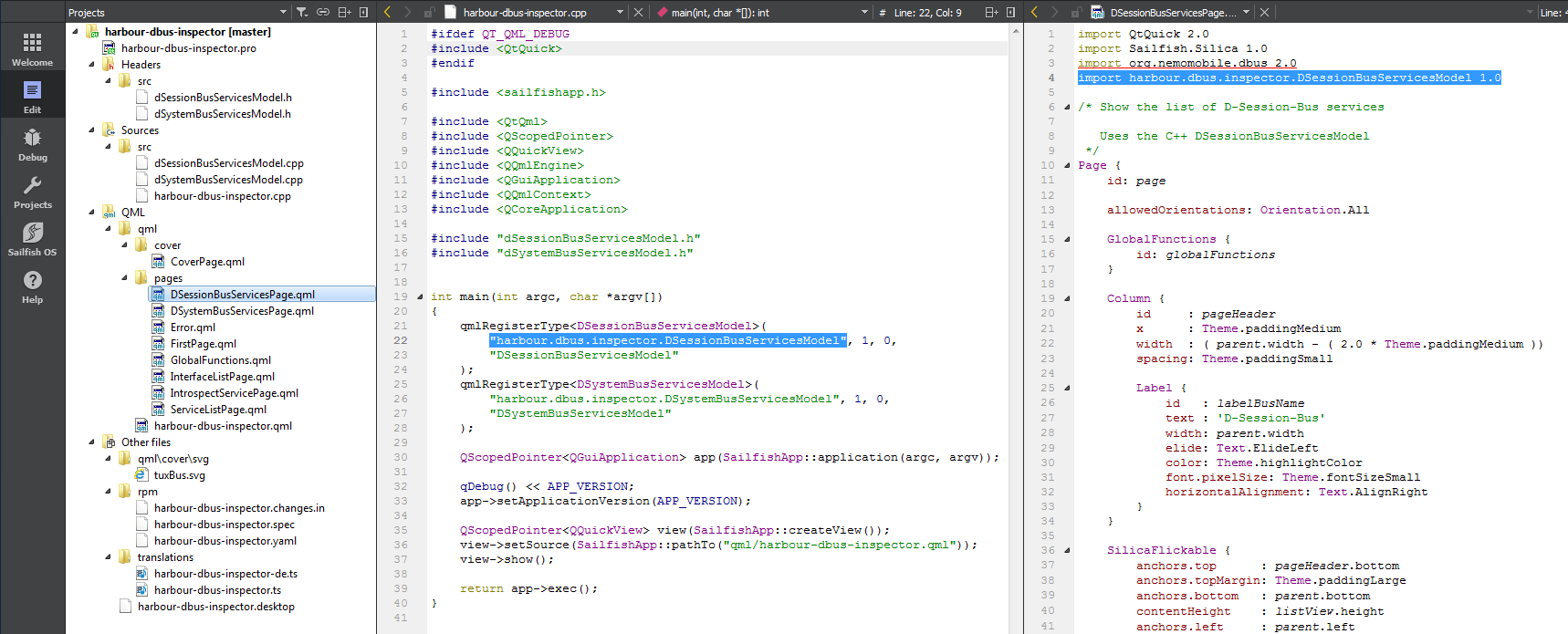Split the harbour-dbus-inspector.cpp editor view
Viewport: 1568px width, 634px height.
992,12
